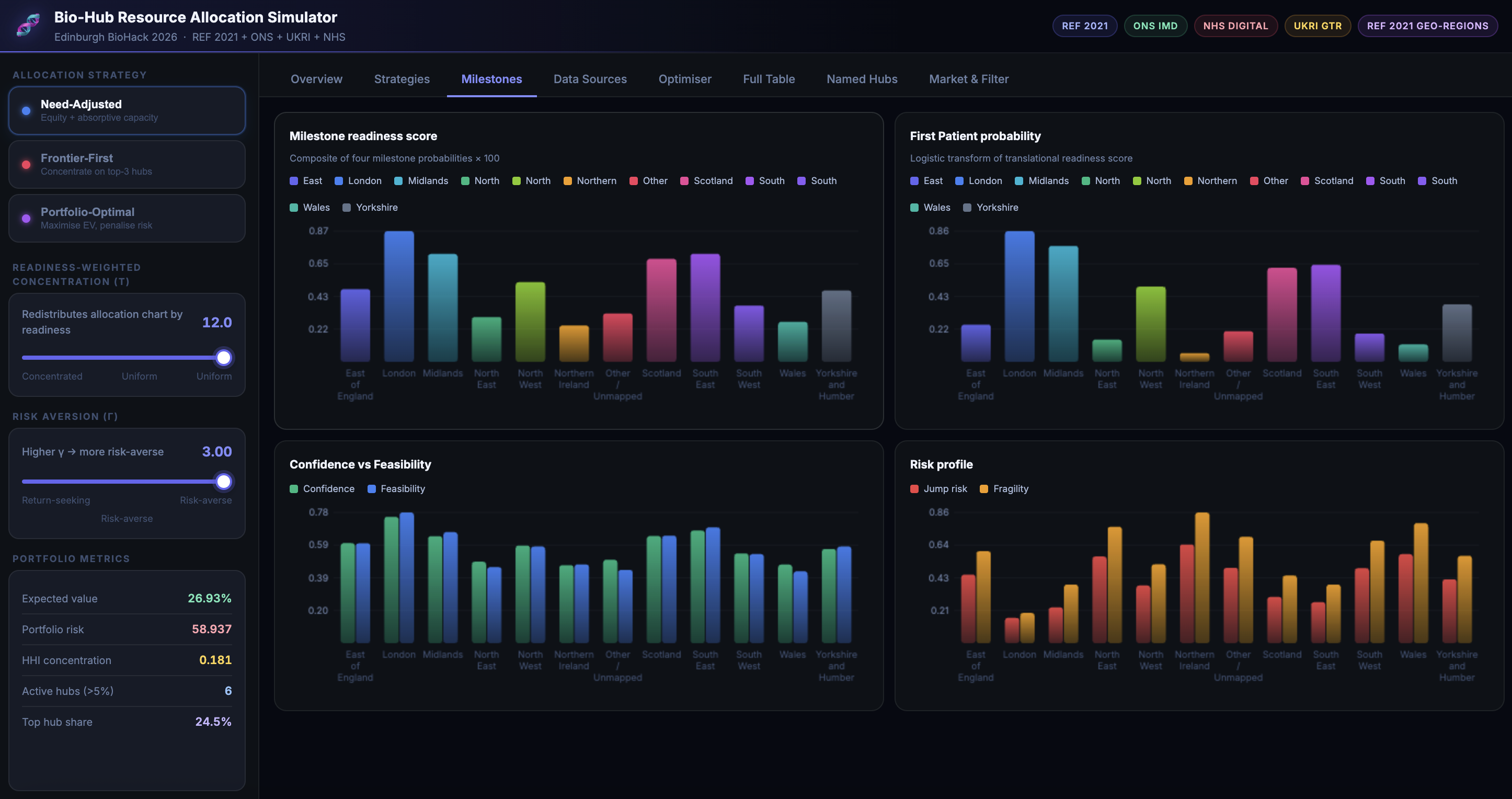Open the Named Hubs tab
The height and width of the screenshot is (799, 1512).
862,78
